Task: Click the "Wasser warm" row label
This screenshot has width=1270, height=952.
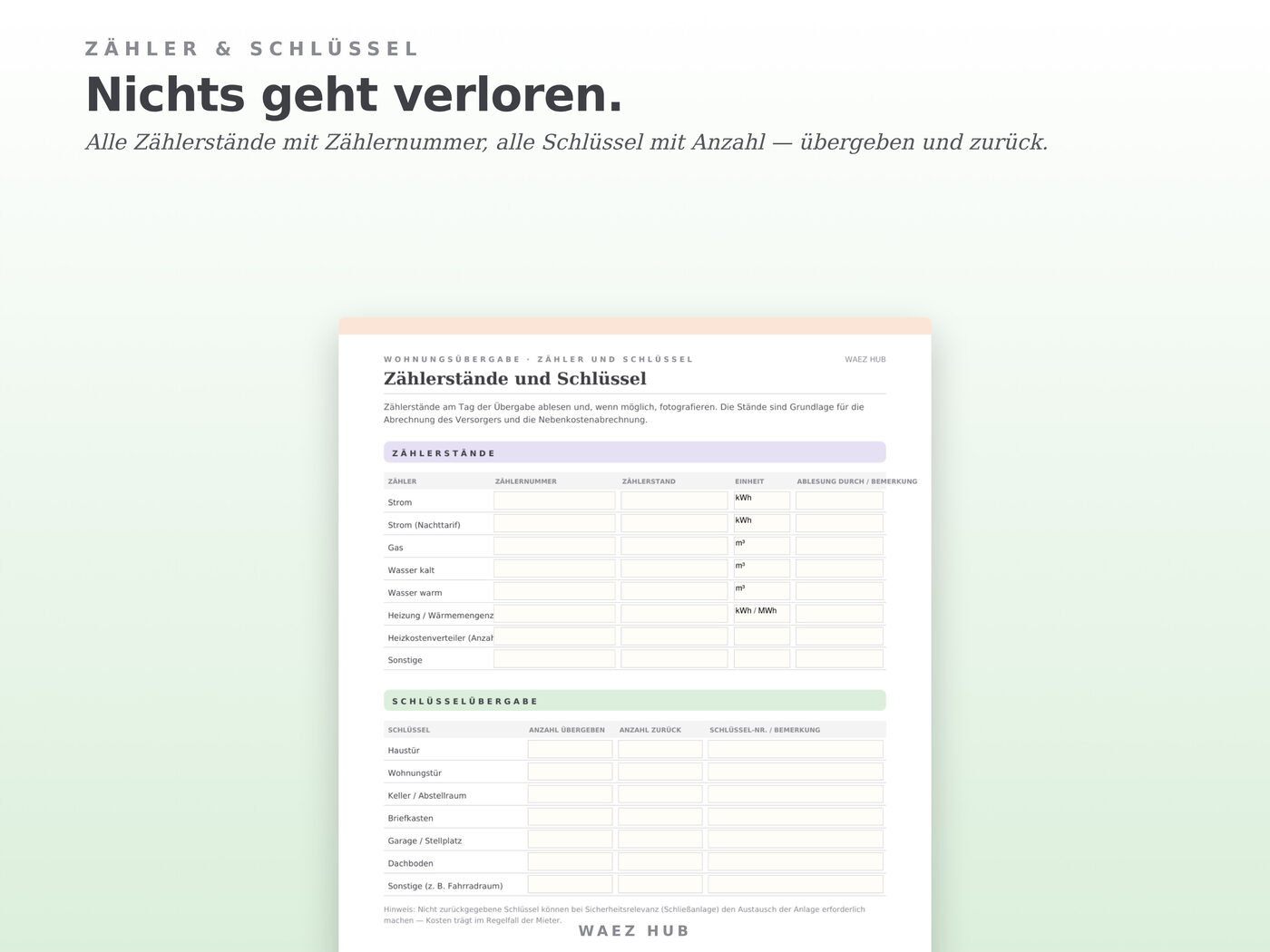Action: click(415, 593)
